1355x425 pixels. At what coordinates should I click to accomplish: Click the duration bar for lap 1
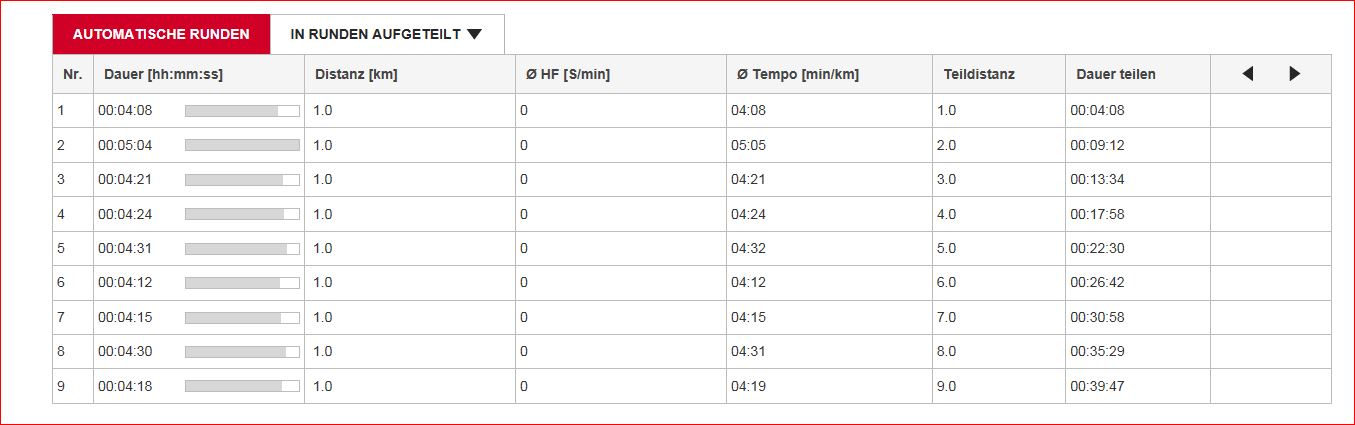pos(242,111)
